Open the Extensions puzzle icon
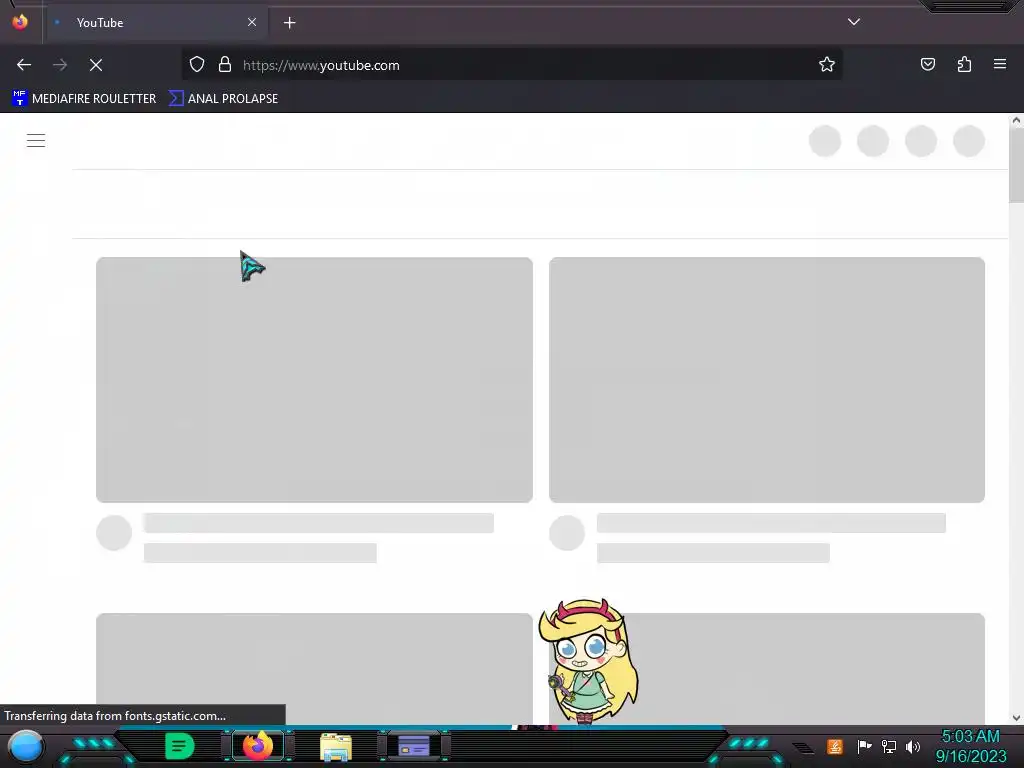1024x768 pixels. pos(965,64)
